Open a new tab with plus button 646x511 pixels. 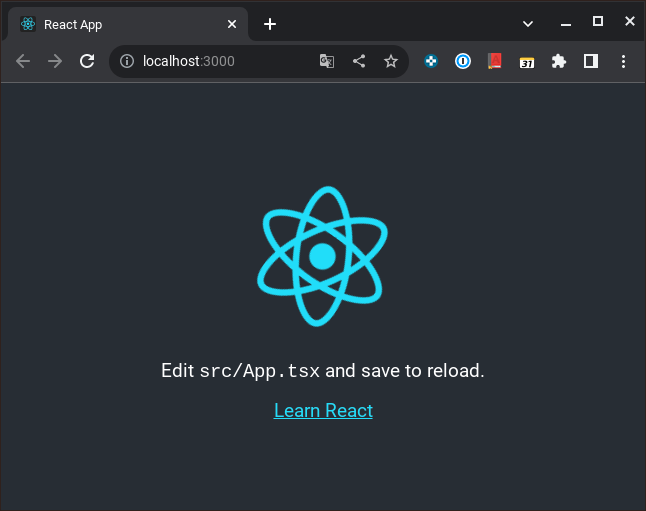270,24
